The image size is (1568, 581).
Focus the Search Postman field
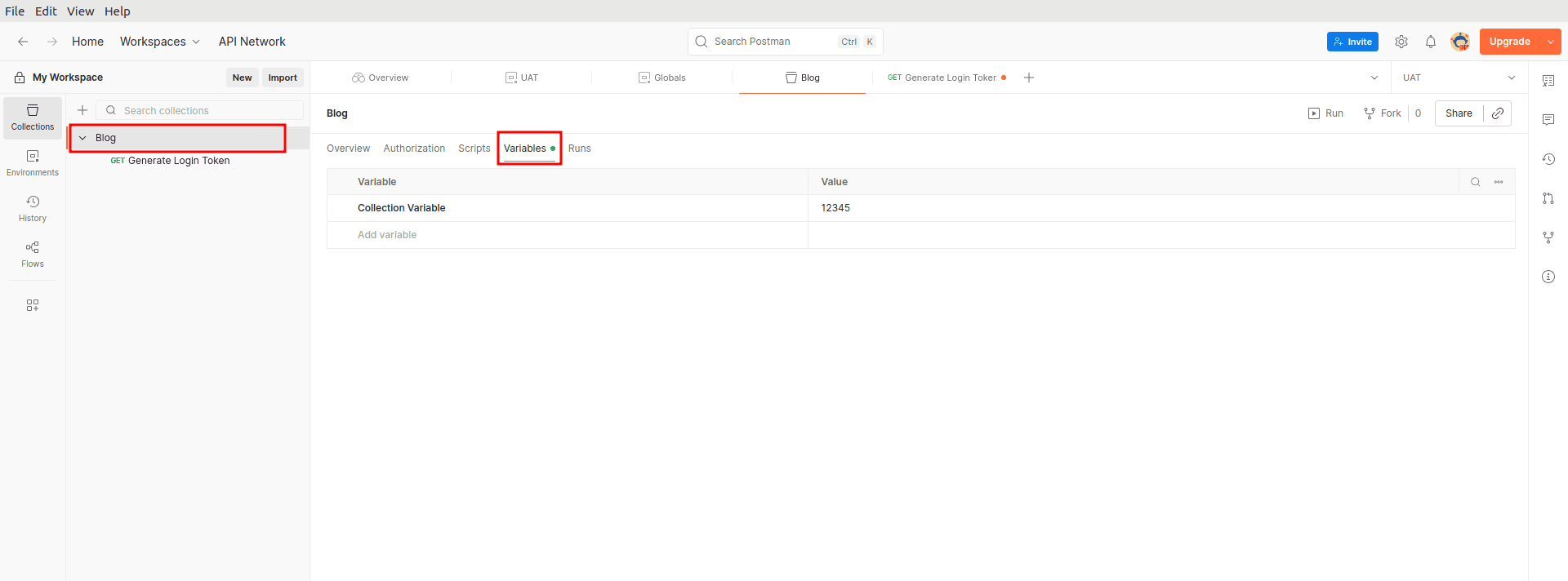pos(785,42)
